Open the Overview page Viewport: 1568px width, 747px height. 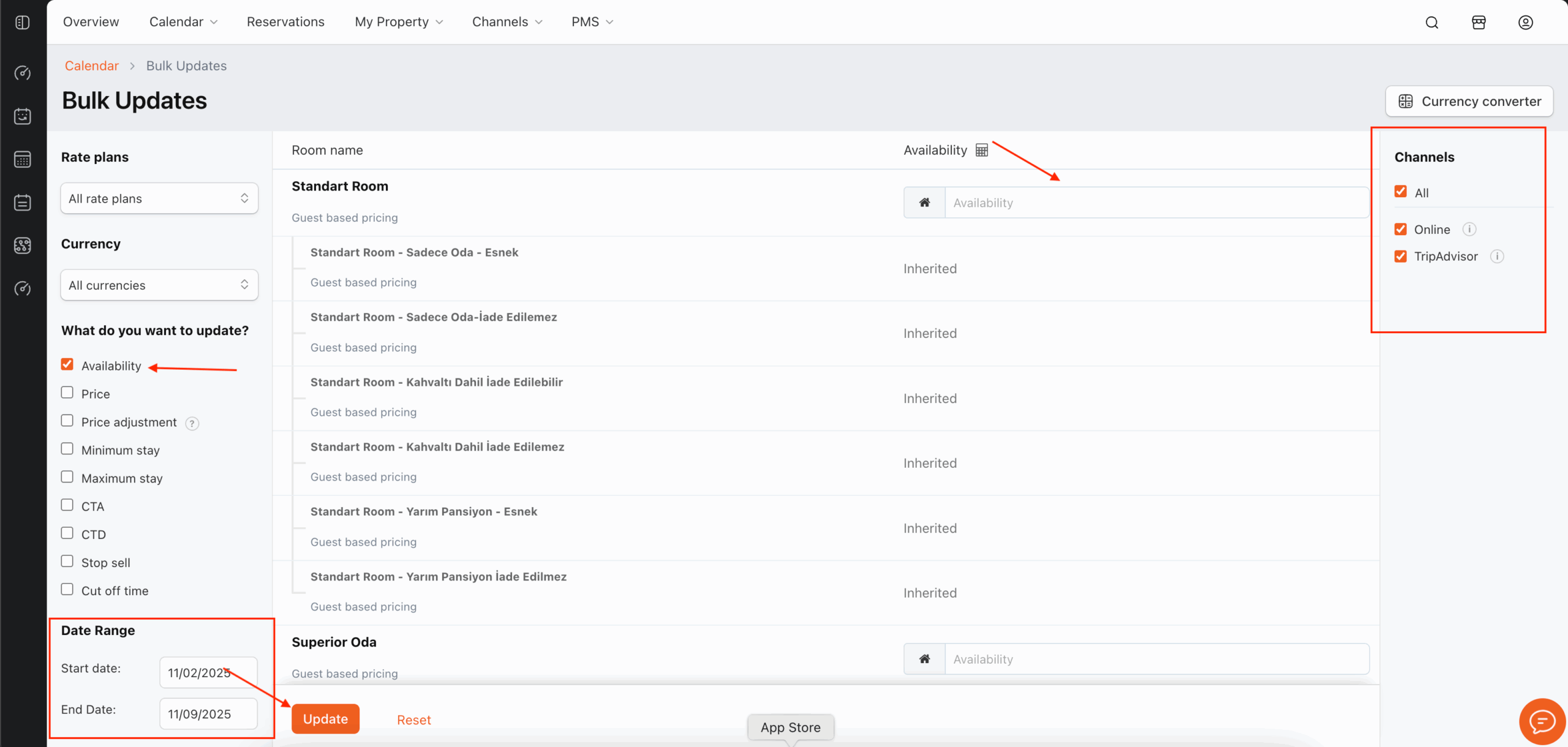(x=91, y=22)
